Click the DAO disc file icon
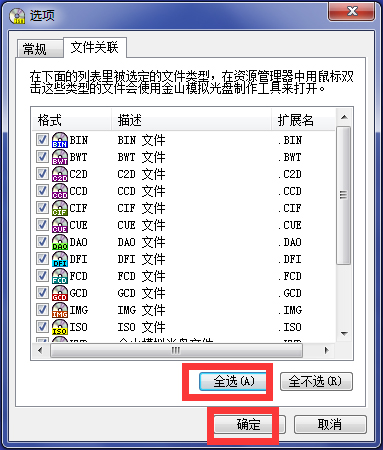Viewport: 383px width, 450px height. tap(60, 242)
